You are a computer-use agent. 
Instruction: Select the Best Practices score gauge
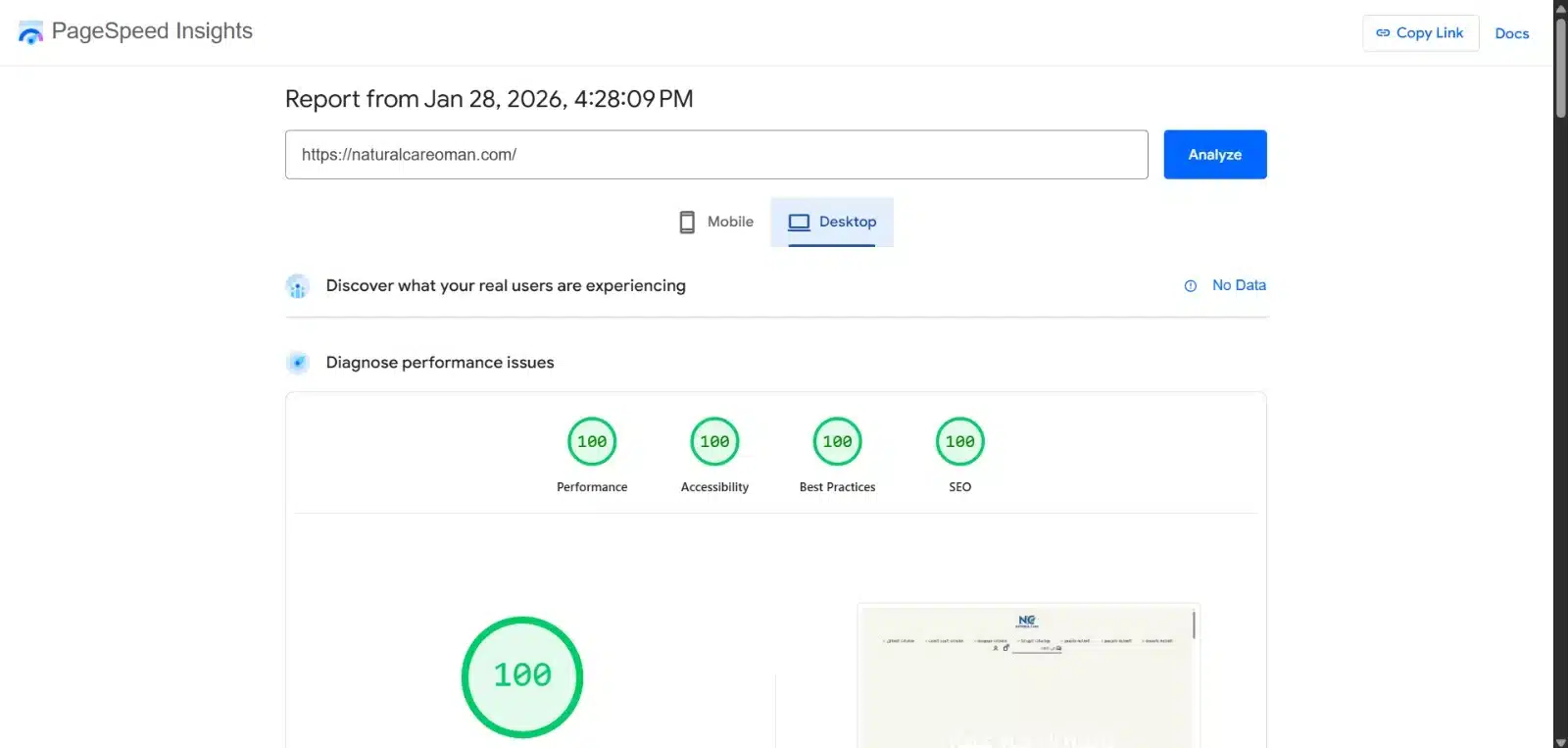point(837,442)
